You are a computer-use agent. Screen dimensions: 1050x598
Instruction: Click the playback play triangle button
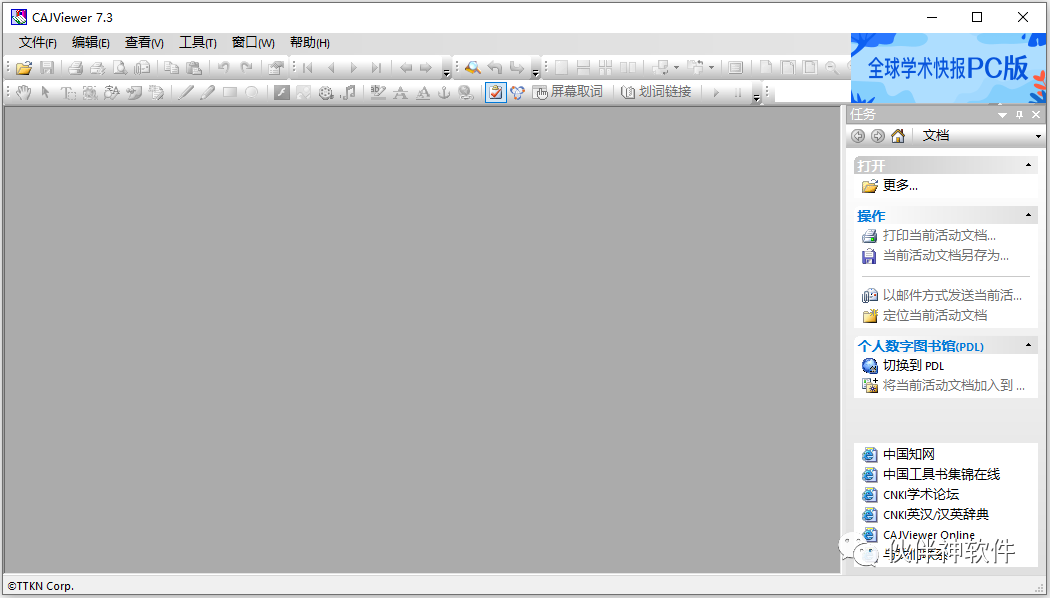[716, 92]
